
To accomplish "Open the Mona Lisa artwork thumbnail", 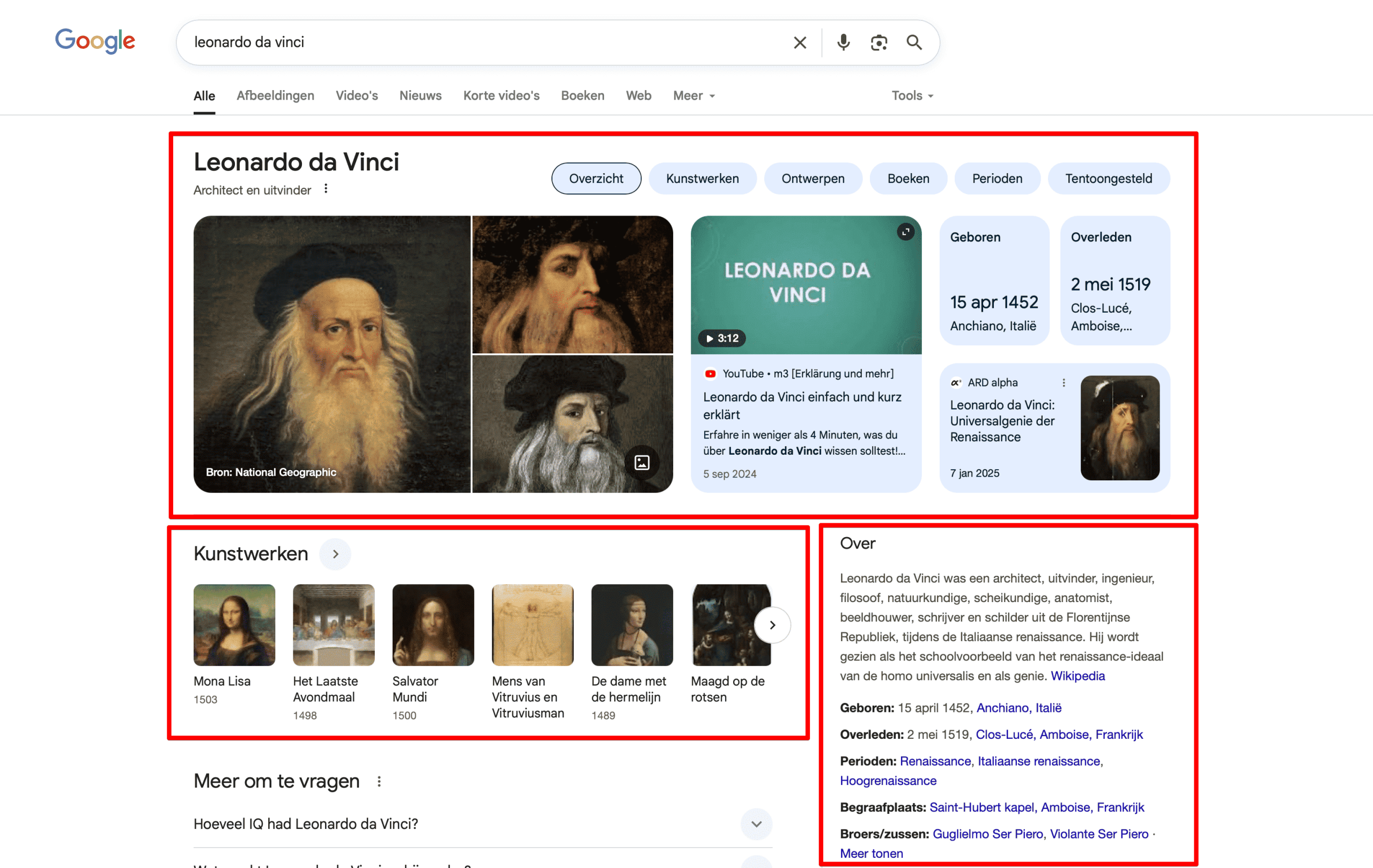I will (234, 625).
